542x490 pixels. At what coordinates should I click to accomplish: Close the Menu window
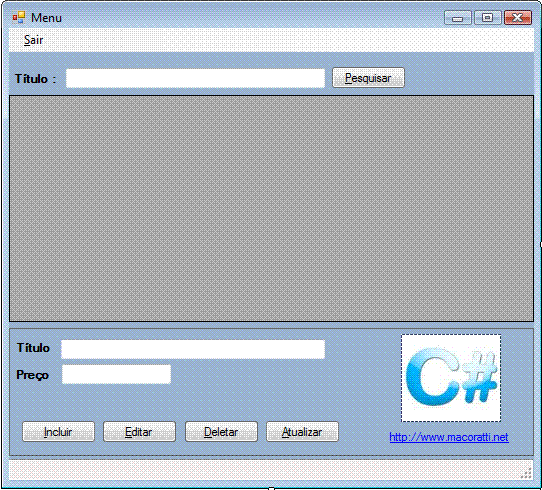coord(518,18)
